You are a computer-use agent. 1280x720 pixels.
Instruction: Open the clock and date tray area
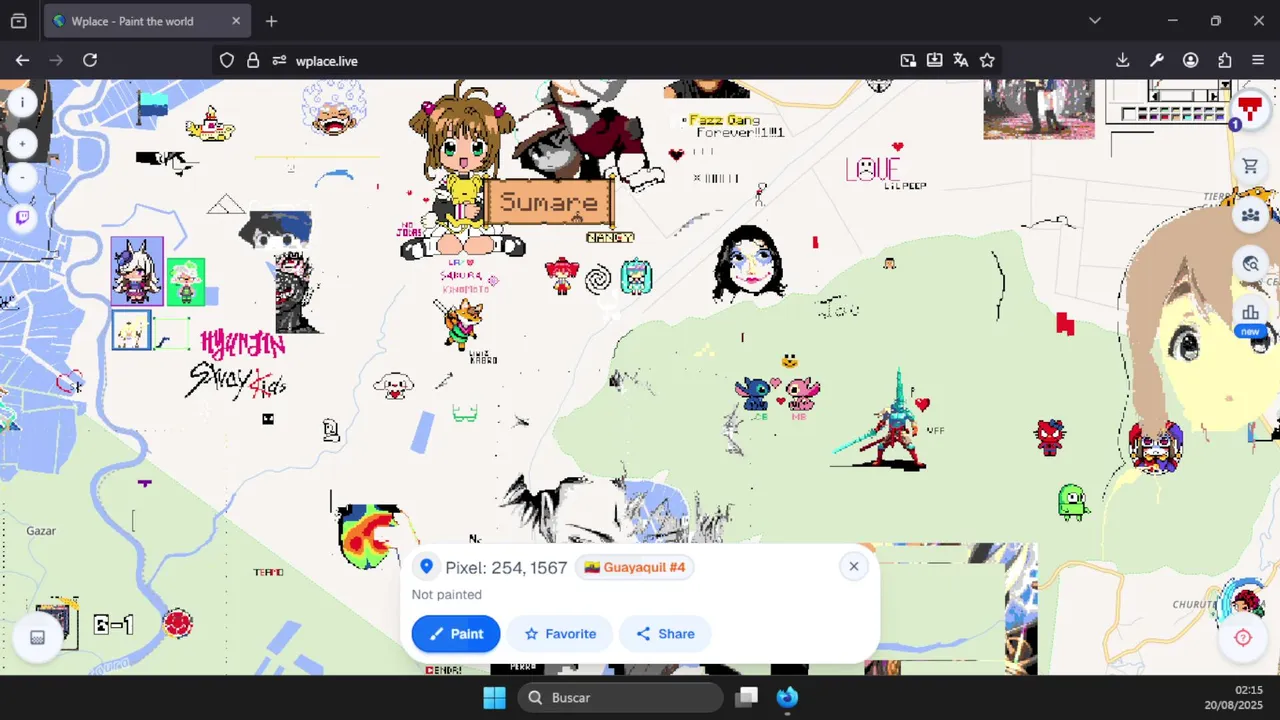click(x=1234, y=698)
